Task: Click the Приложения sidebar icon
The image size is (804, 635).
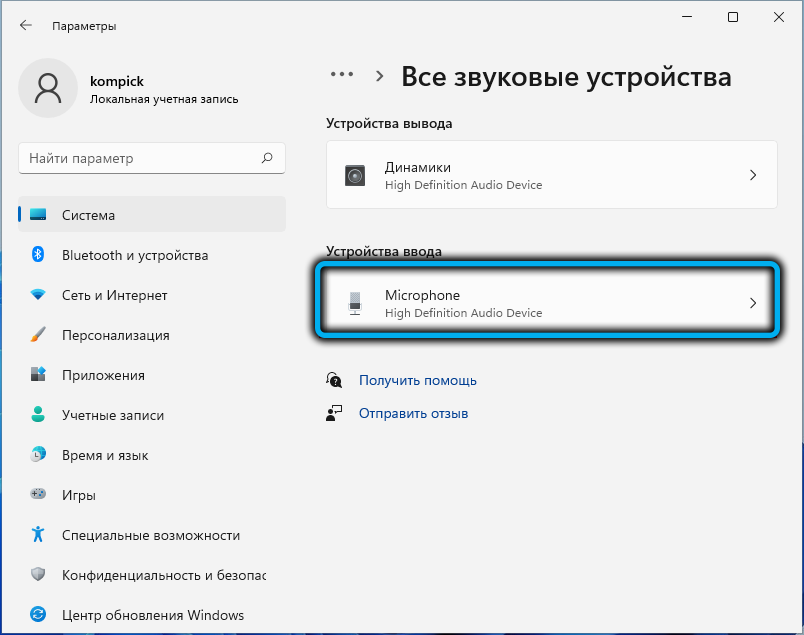Action: click(38, 375)
